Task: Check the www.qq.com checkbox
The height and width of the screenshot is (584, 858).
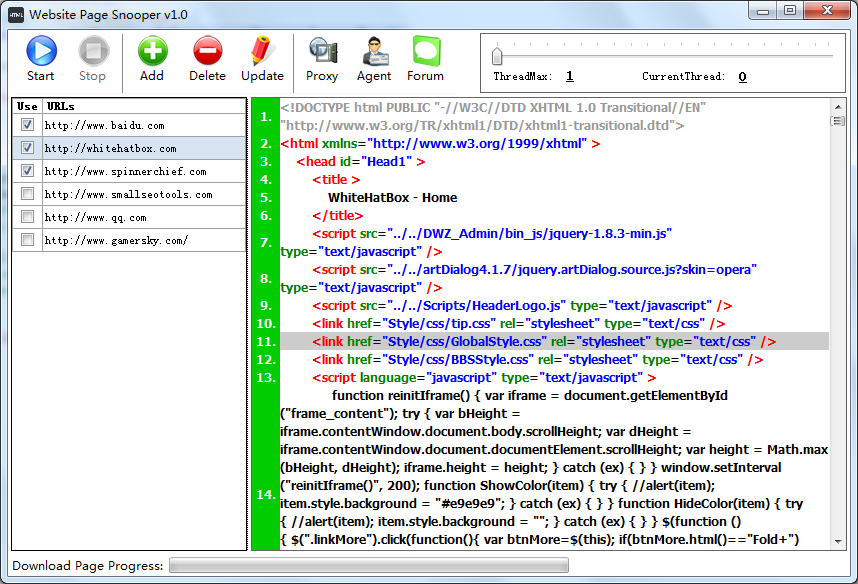Action: [x=27, y=217]
